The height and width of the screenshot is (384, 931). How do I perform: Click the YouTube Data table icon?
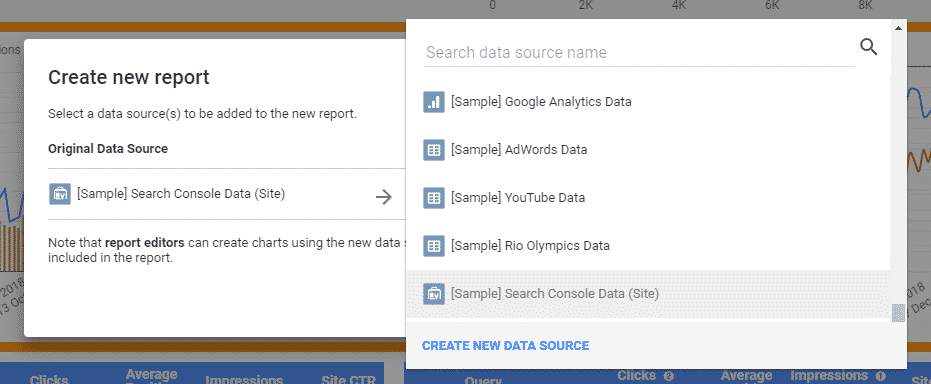(434, 198)
